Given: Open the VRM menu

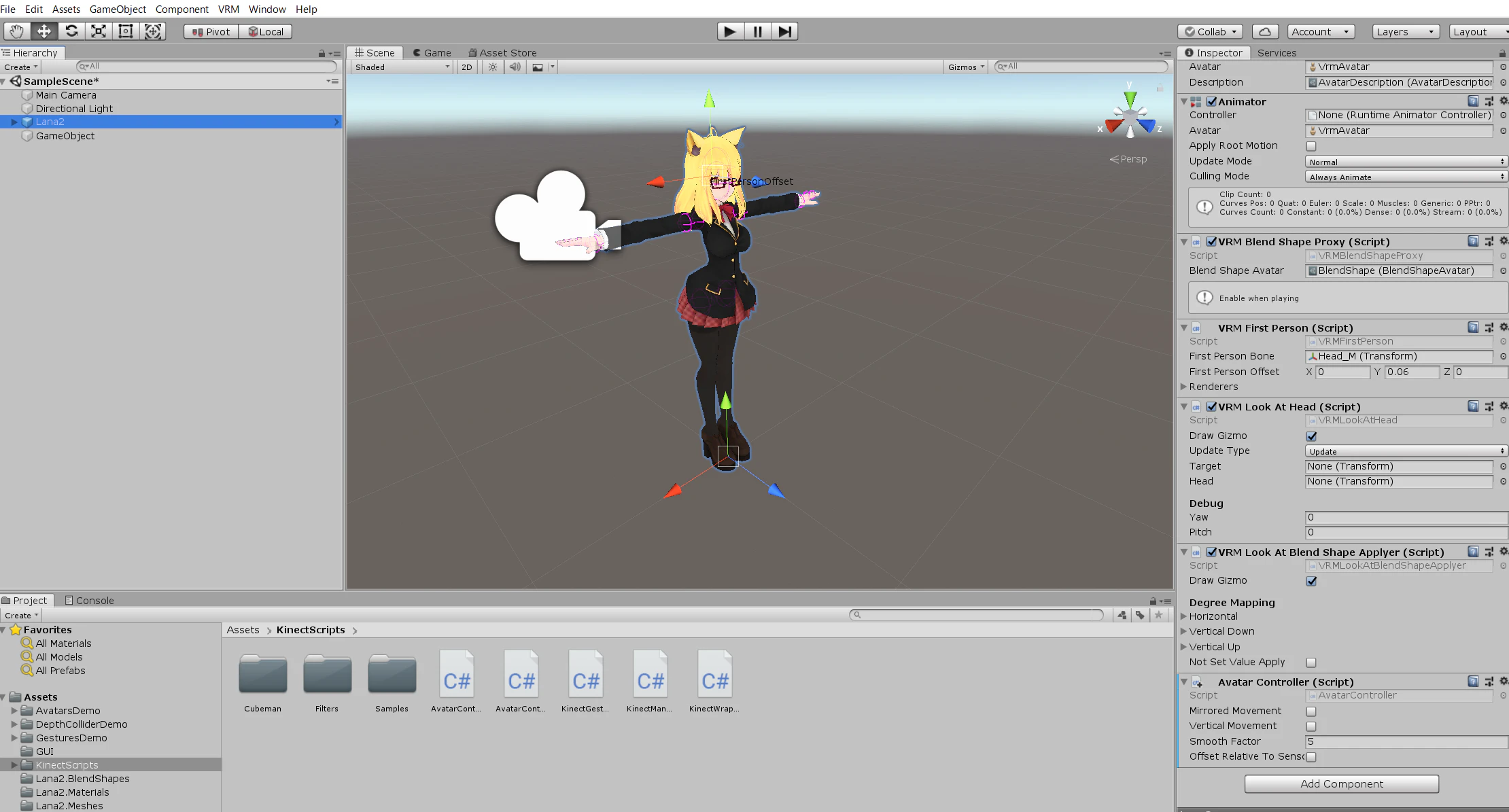Looking at the screenshot, I should point(228,9).
